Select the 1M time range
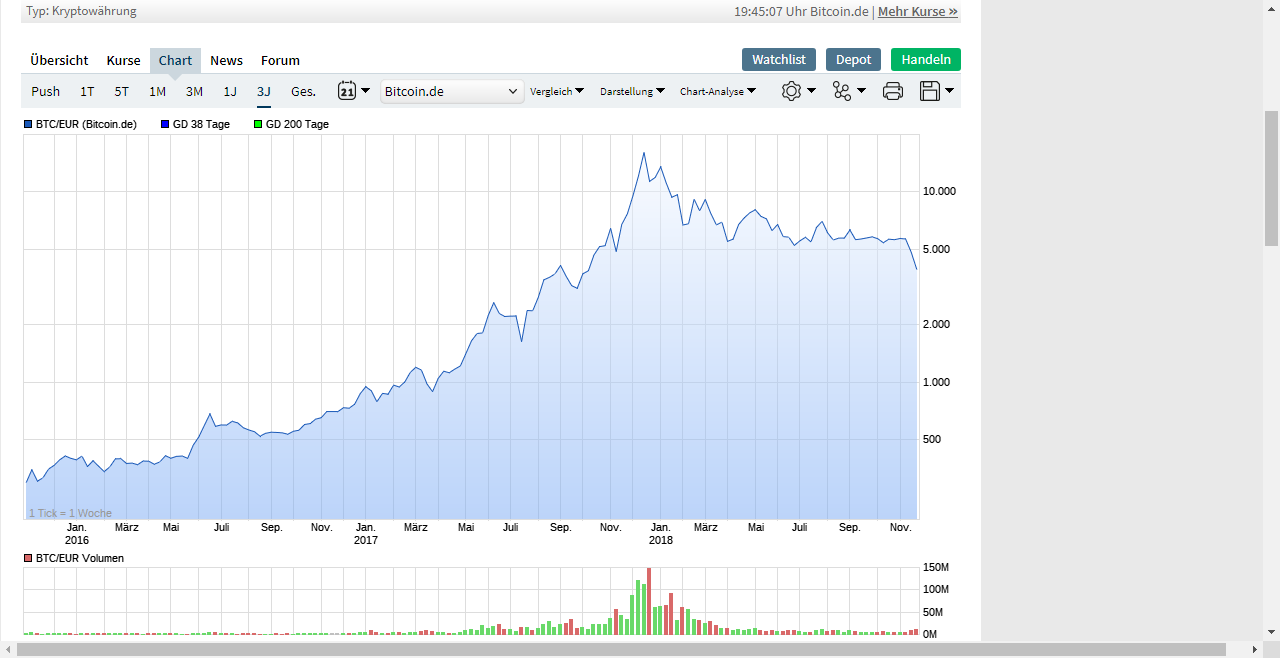1280x658 pixels. 157,91
